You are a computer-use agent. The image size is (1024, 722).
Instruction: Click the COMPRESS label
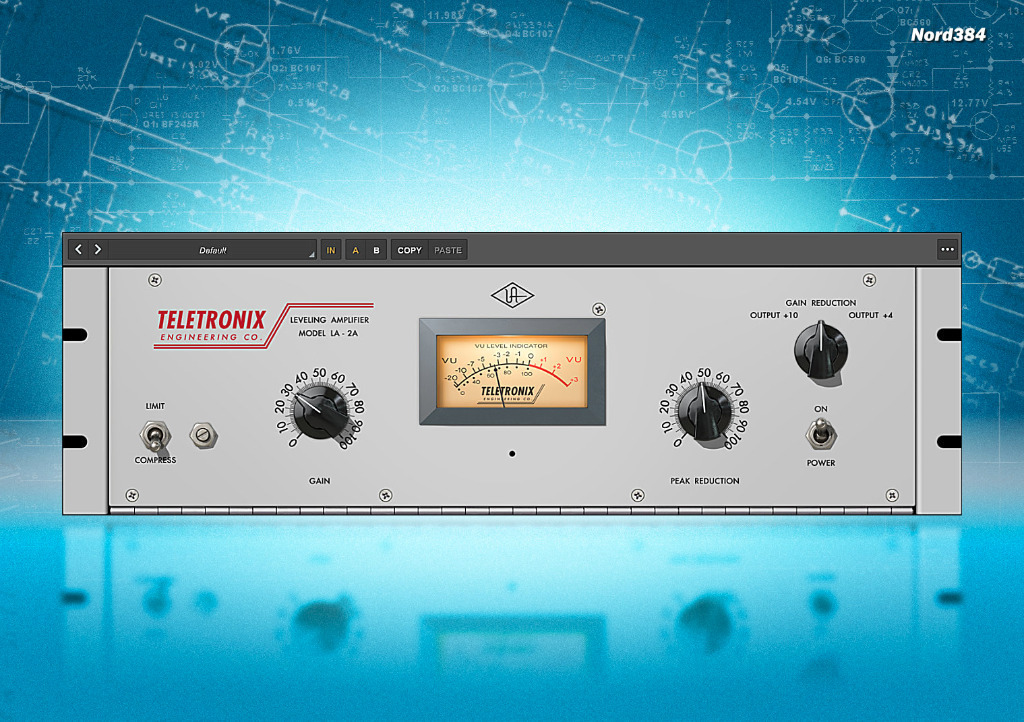(155, 460)
